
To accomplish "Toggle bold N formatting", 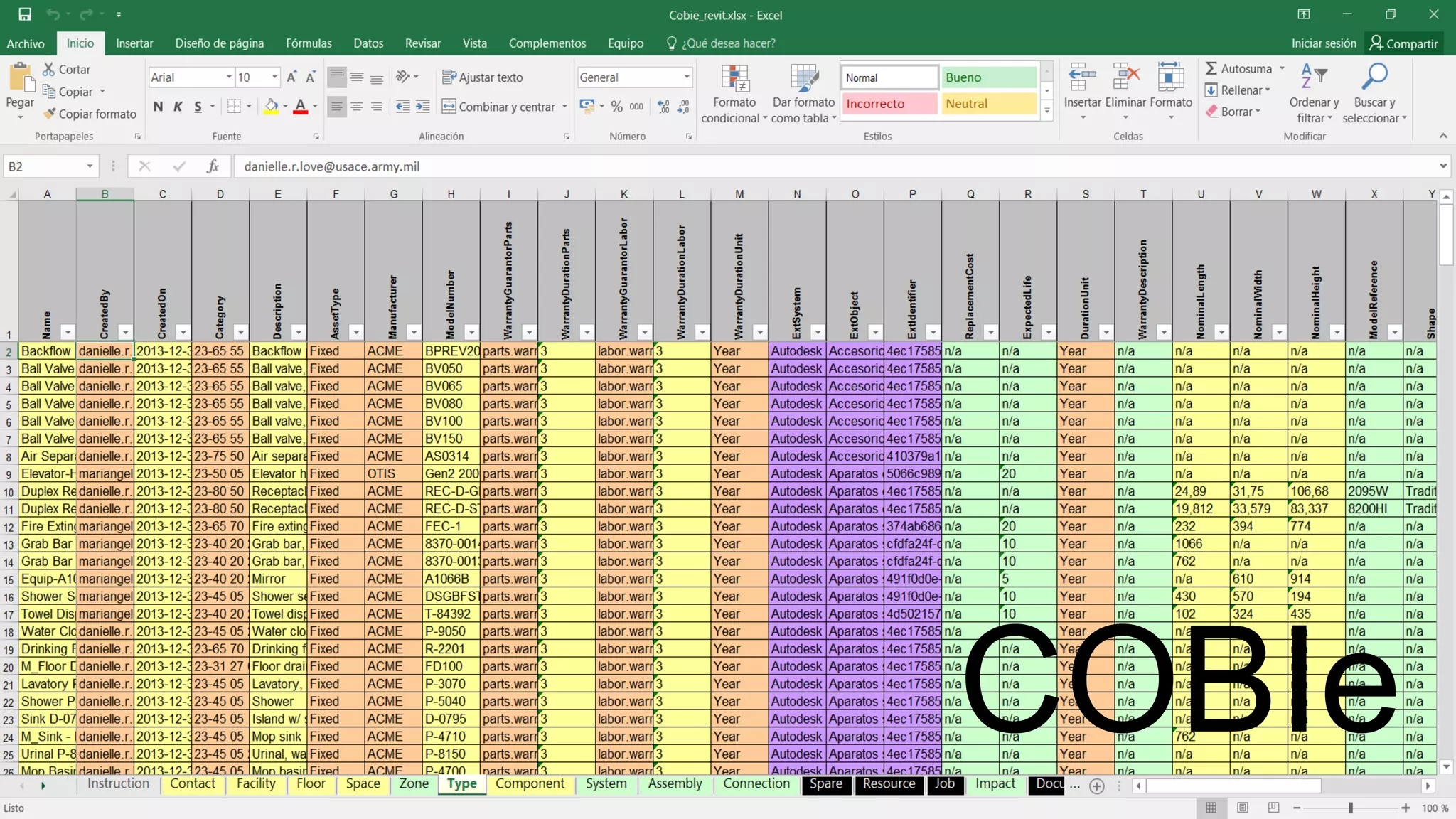I will [x=158, y=107].
